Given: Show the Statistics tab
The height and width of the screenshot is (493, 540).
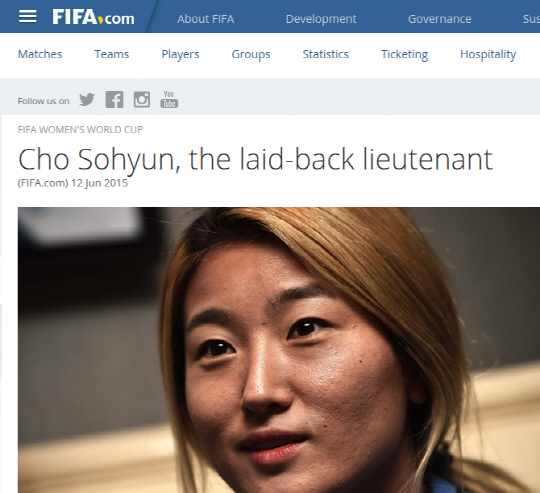Looking at the screenshot, I should [325, 54].
